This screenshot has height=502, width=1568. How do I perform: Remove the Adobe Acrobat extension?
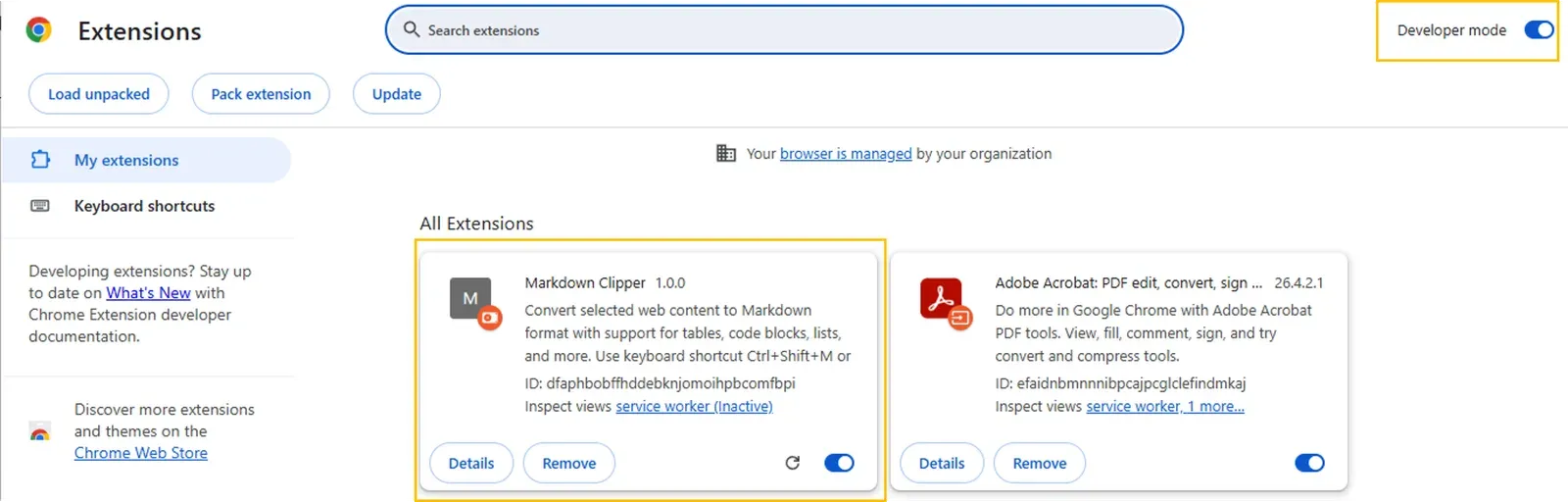tap(1040, 463)
